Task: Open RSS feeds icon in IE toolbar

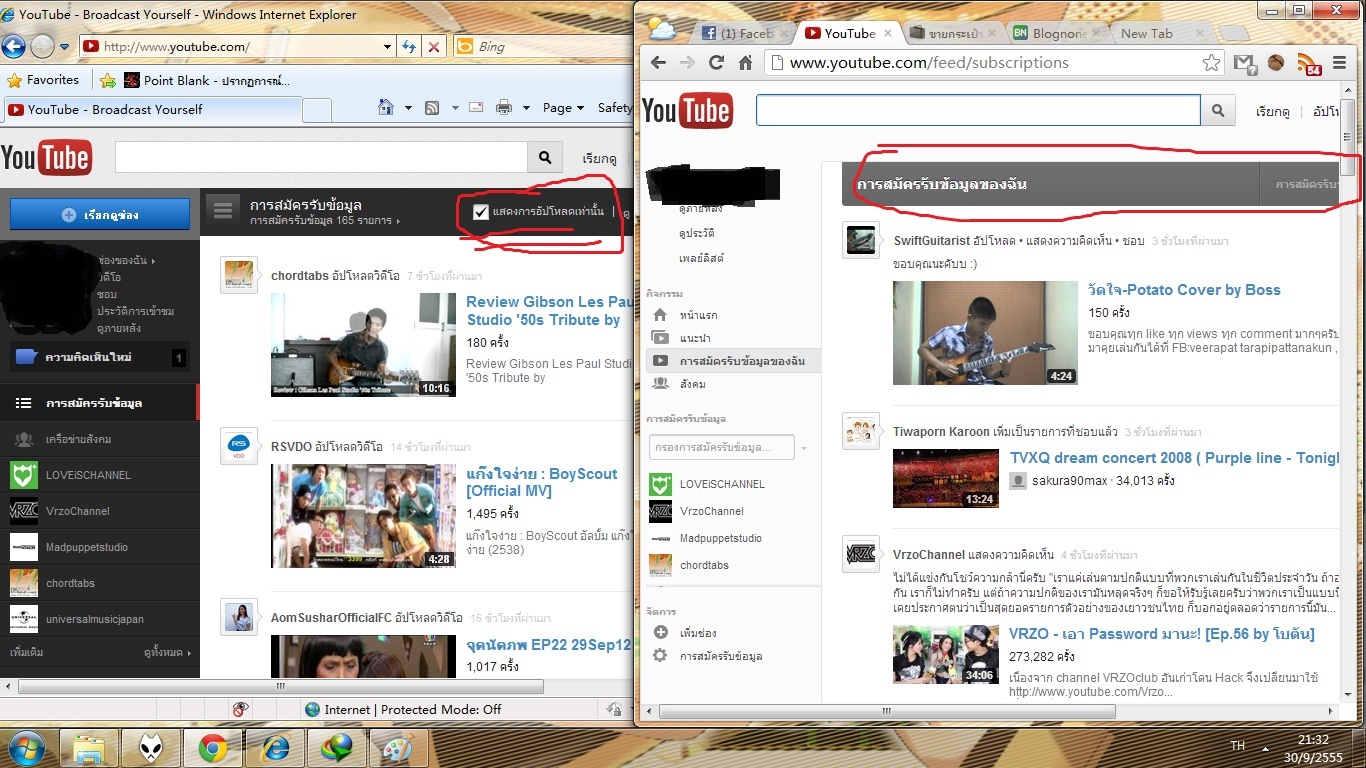Action: pos(432,108)
